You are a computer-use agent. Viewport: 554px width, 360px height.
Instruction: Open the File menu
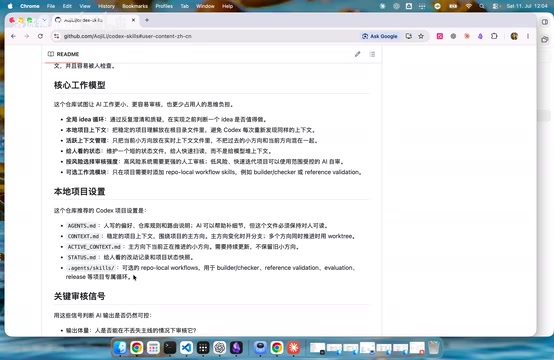click(x=51, y=6)
